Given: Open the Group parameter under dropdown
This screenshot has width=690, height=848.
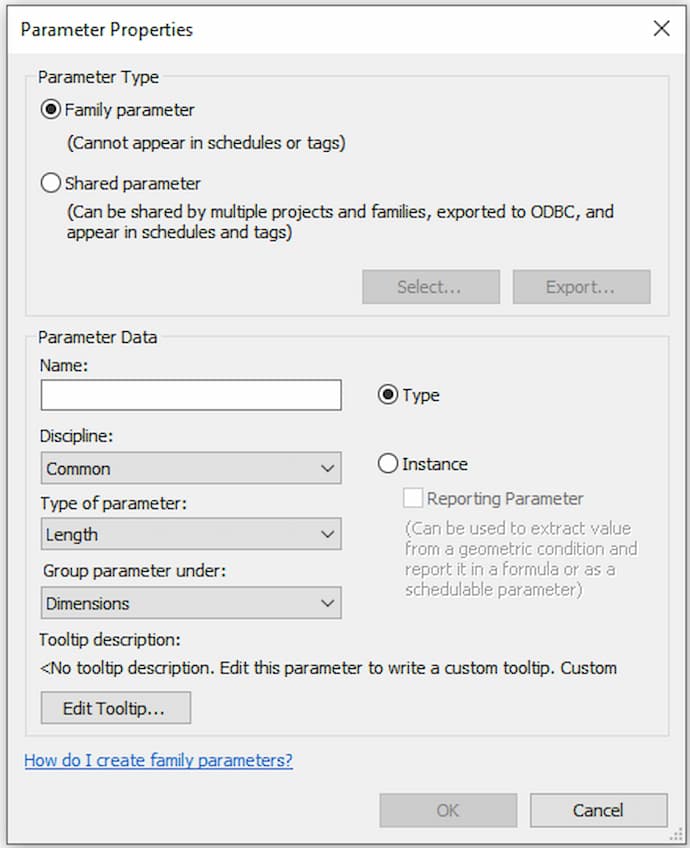Looking at the screenshot, I should [191, 603].
